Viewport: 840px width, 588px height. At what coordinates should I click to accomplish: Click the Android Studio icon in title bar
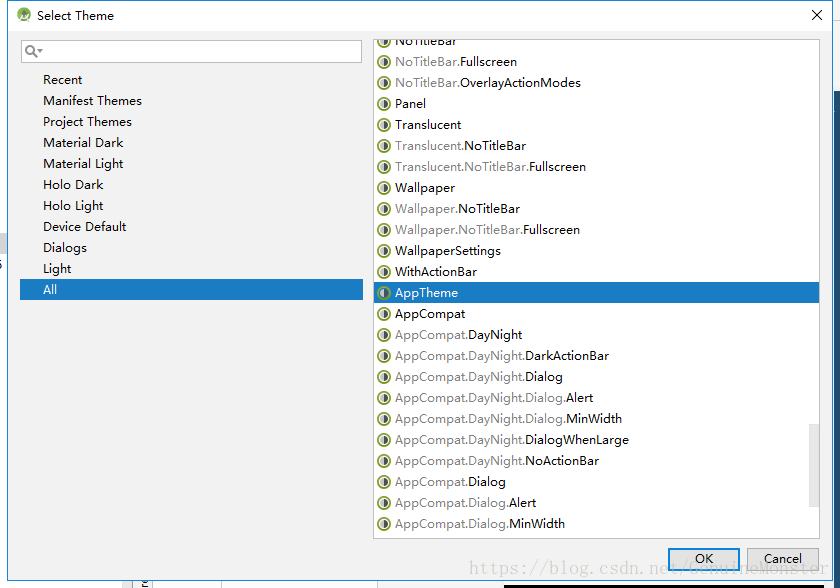click(x=24, y=15)
